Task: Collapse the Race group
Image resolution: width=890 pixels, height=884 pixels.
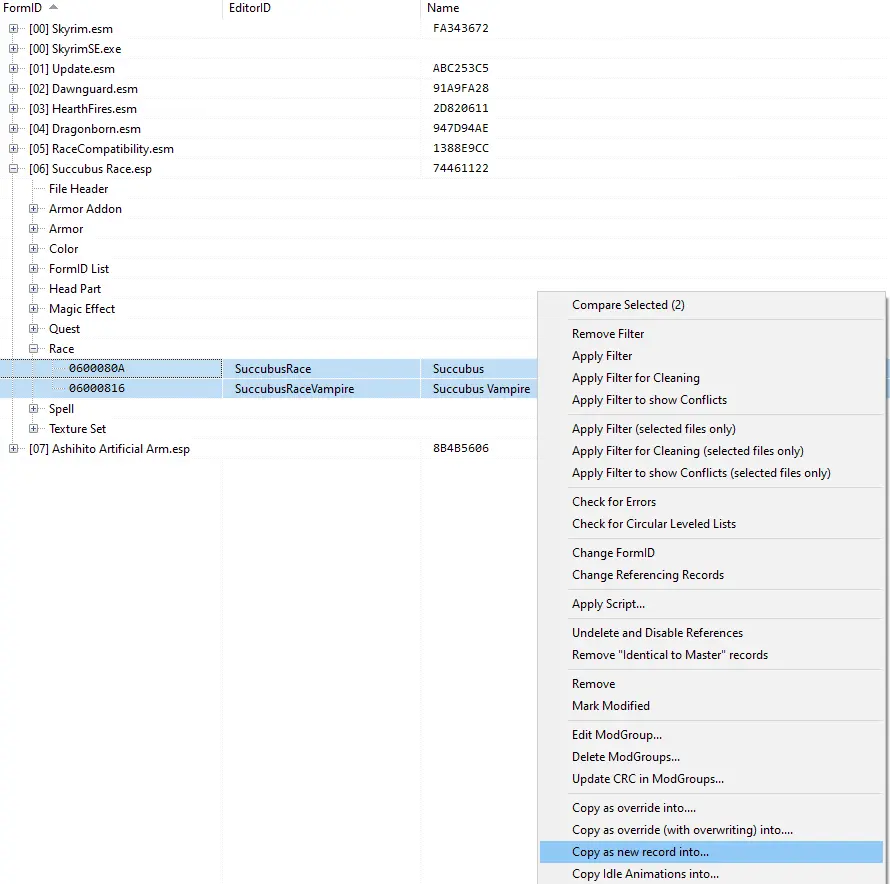Action: (x=33, y=349)
